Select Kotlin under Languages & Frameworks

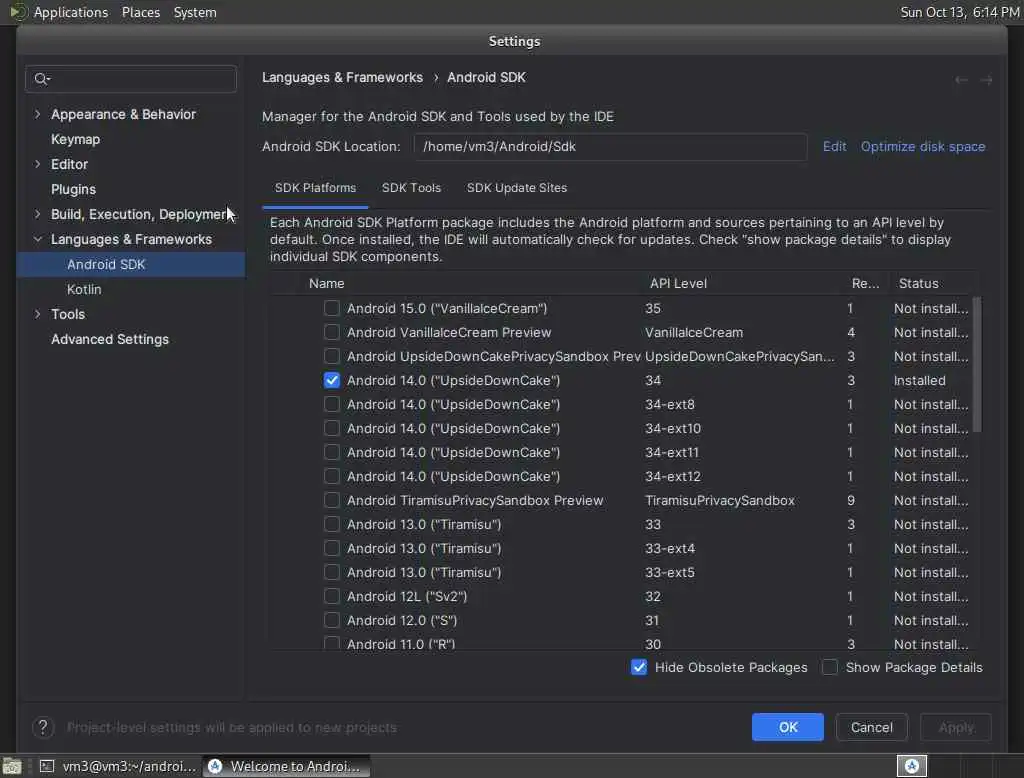(x=84, y=289)
